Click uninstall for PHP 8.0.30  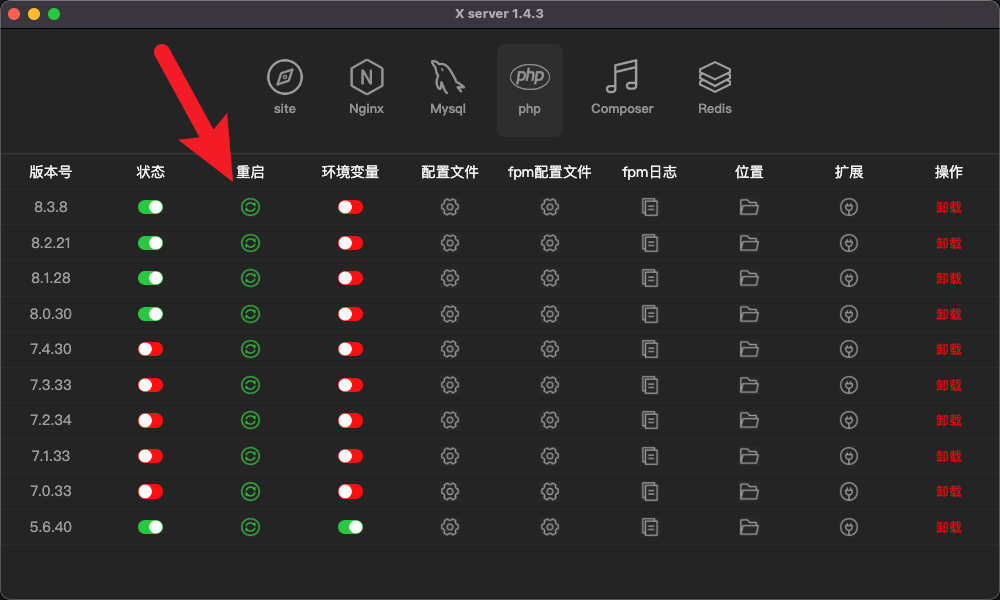click(948, 314)
